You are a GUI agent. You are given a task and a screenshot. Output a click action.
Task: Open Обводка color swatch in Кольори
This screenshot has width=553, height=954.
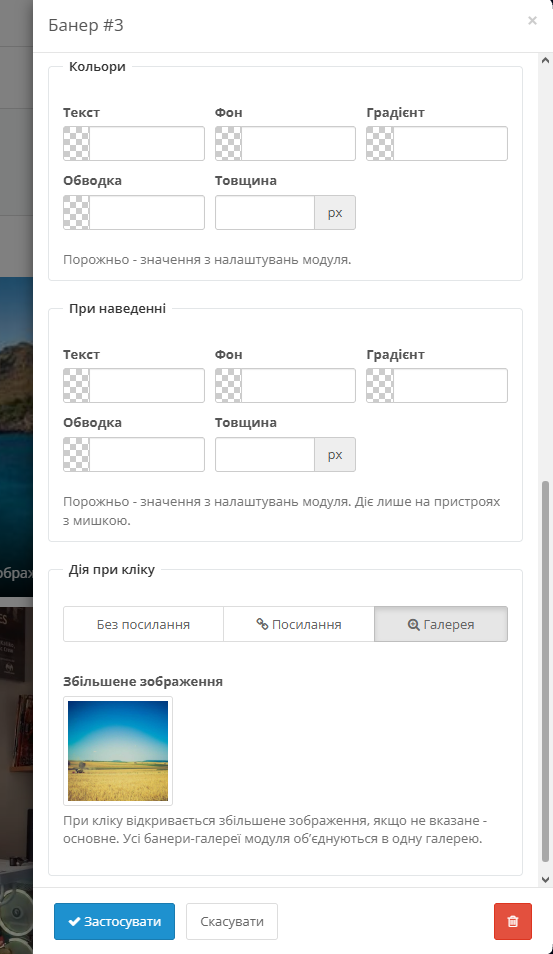(x=77, y=212)
